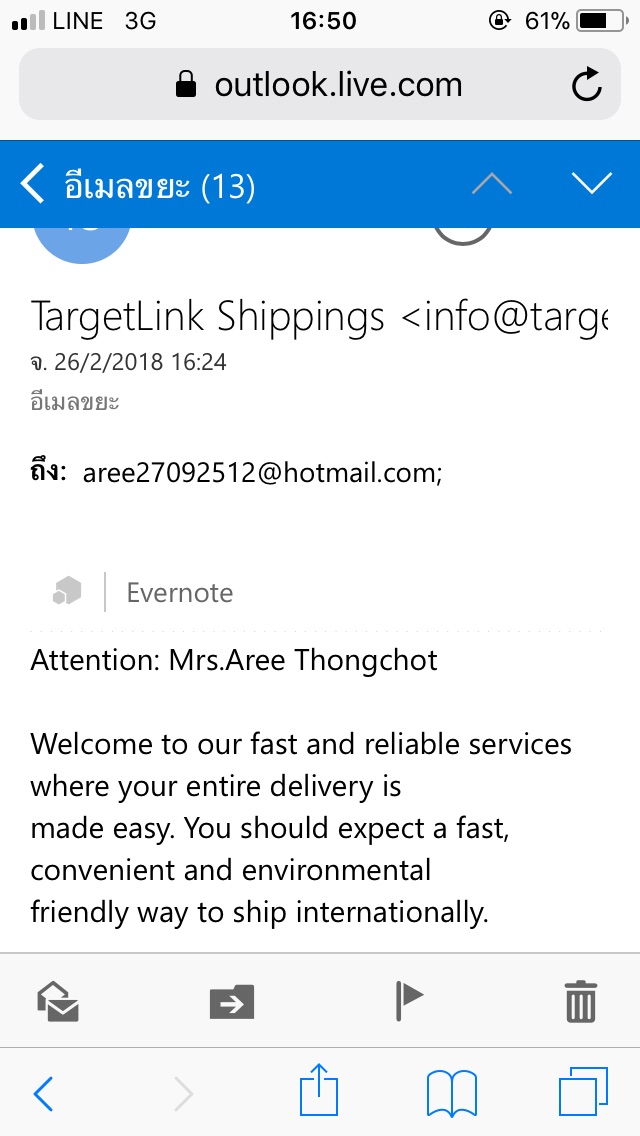
Task: Go back in Safari history
Action: tap(43, 1094)
